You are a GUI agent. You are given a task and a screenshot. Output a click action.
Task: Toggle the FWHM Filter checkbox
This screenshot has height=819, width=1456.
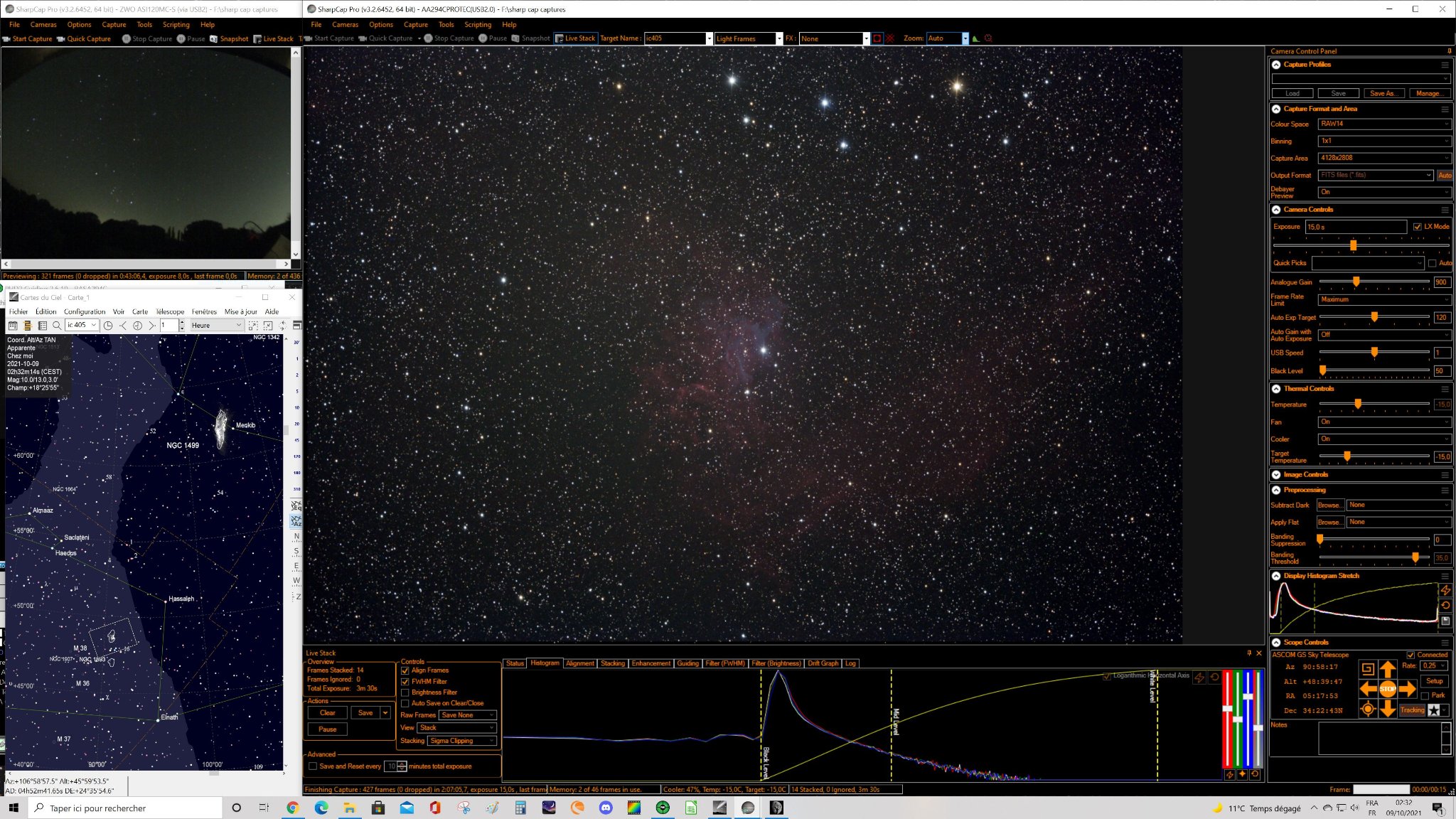405,682
